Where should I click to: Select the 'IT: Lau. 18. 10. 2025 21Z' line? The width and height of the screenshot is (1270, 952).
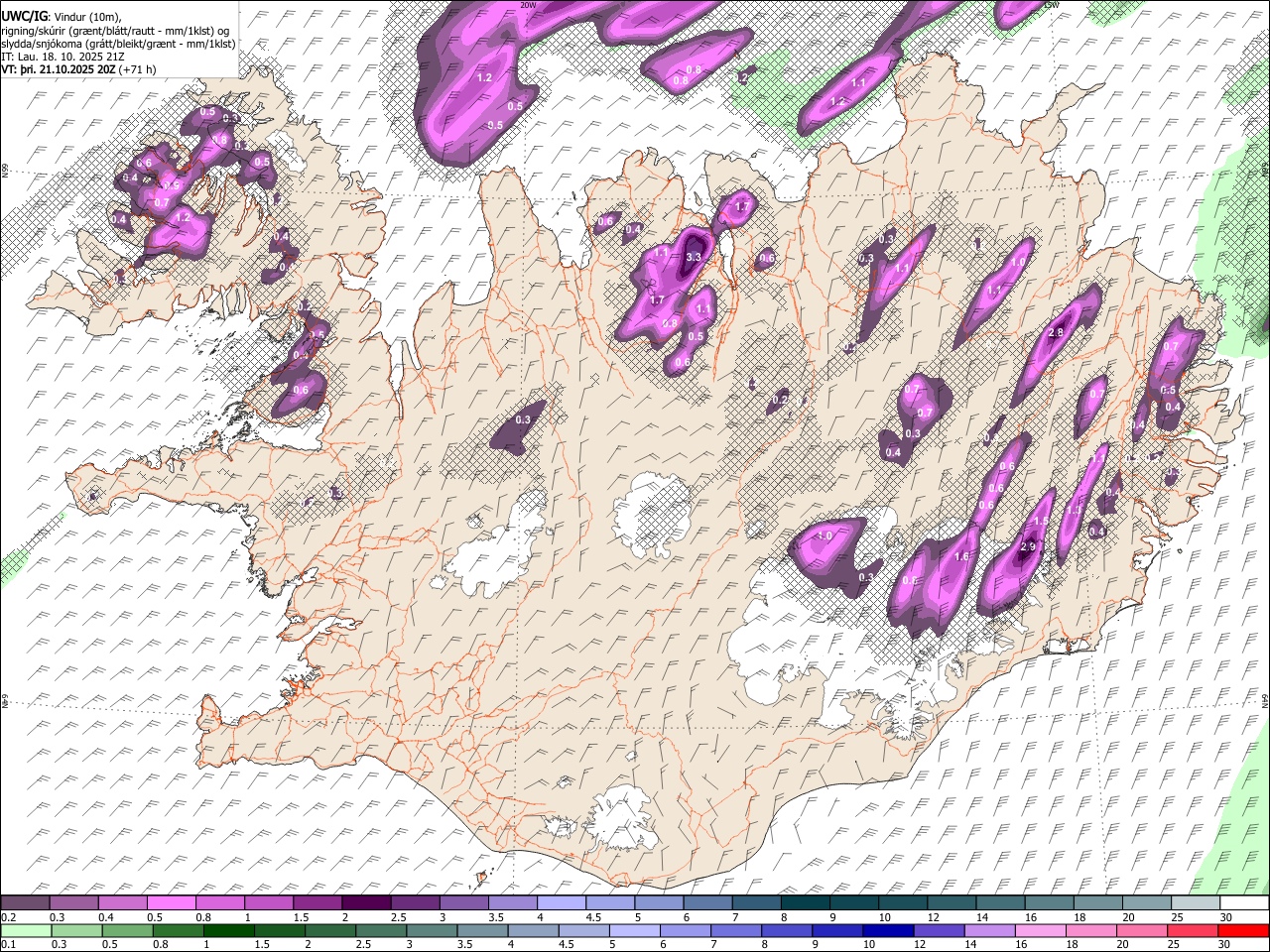63,58
